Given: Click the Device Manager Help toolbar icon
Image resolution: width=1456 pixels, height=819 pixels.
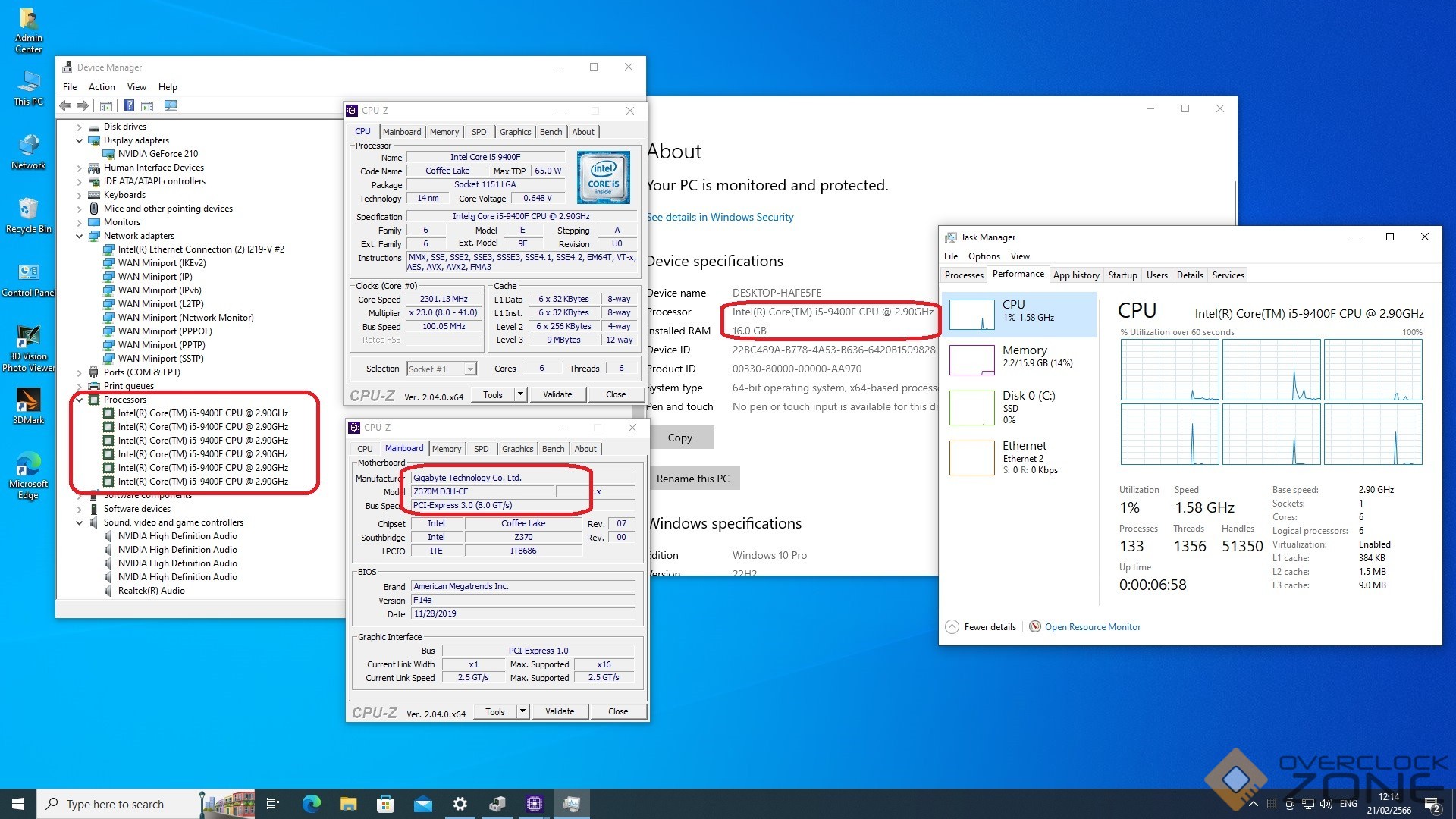Looking at the screenshot, I should pyautogui.click(x=129, y=106).
